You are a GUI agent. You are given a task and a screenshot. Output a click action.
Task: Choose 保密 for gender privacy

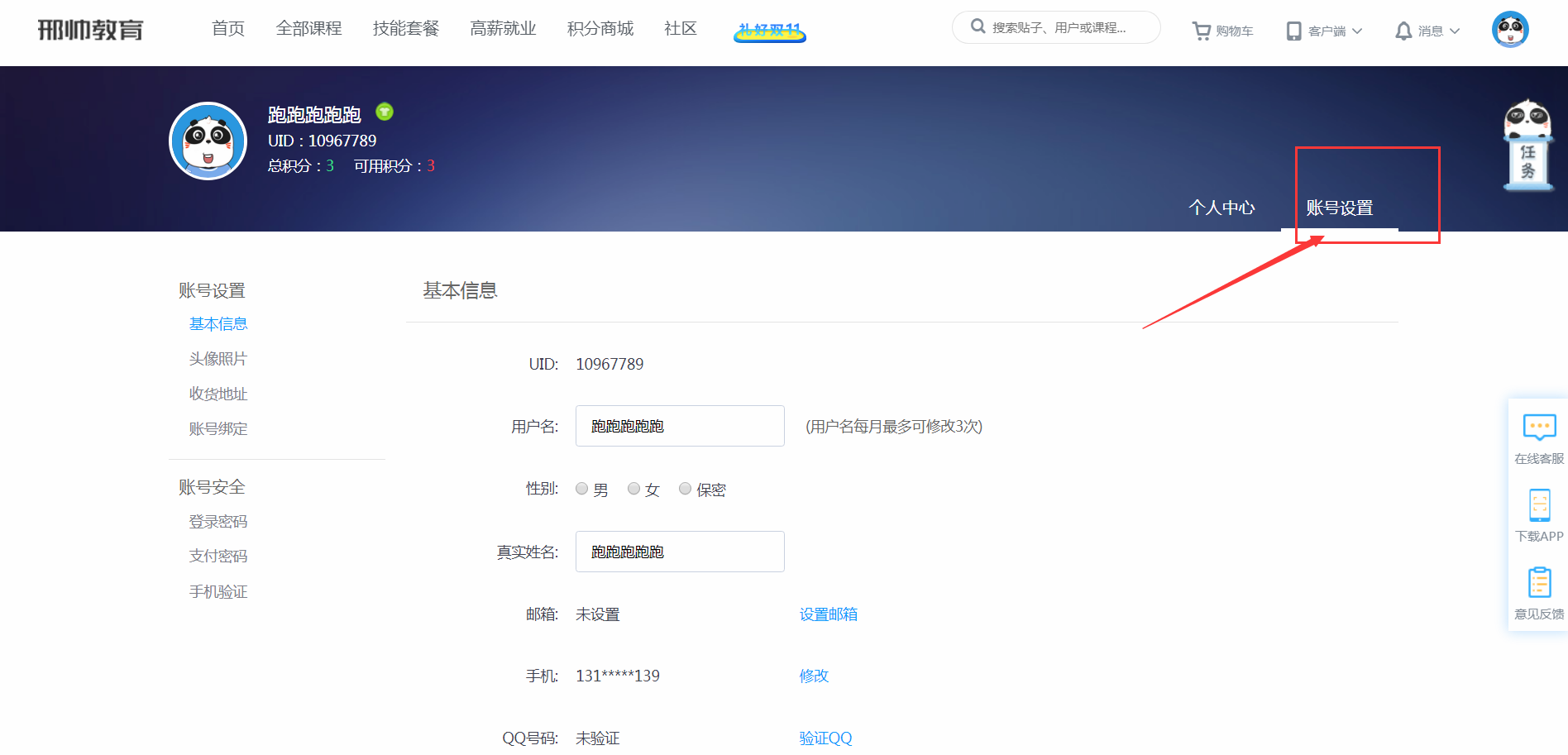pos(685,488)
